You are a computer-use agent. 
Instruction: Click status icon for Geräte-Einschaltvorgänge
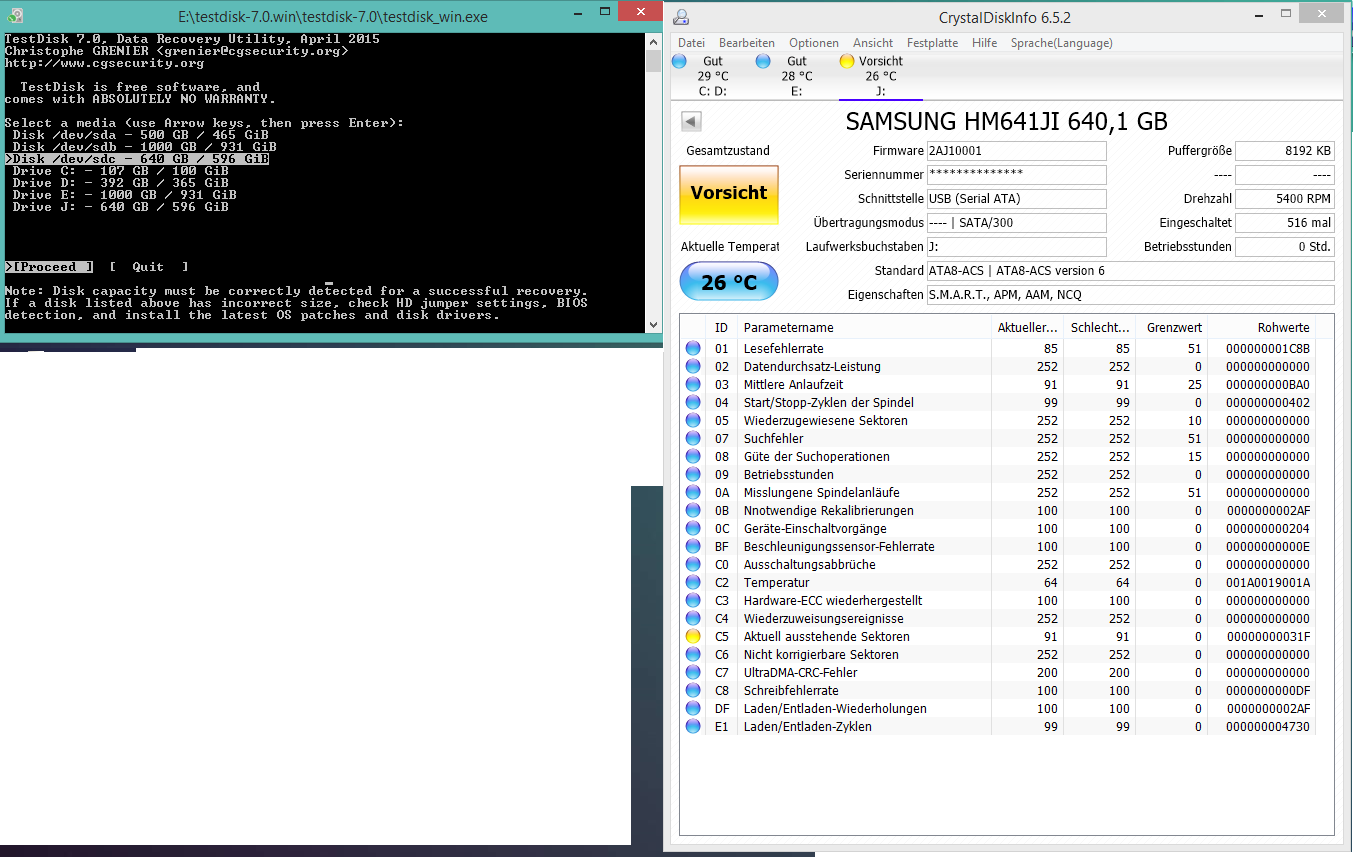tap(693, 528)
